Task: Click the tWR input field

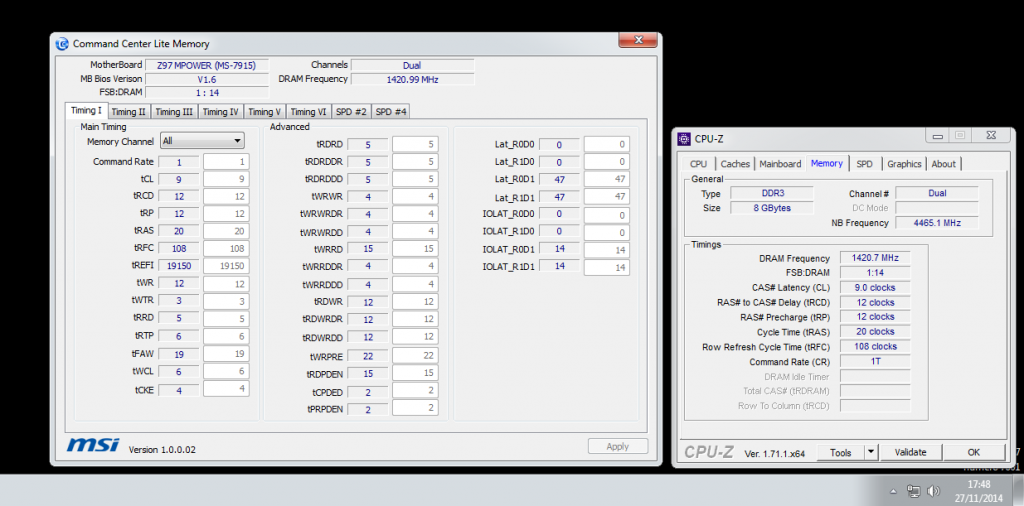Action: [225, 283]
